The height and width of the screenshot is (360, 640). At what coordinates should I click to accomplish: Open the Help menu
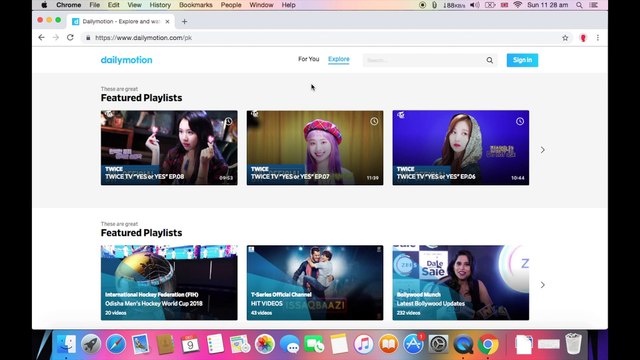pyautogui.click(x=289, y=5)
